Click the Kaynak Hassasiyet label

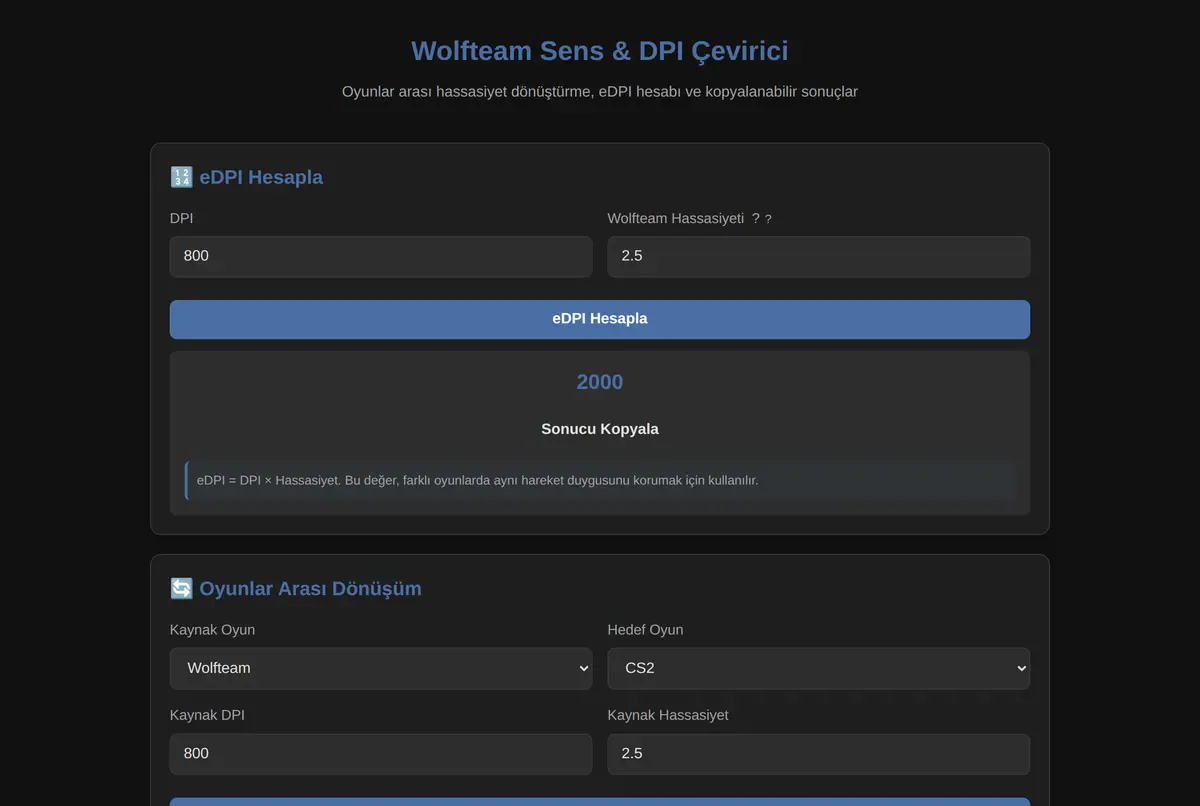coord(668,715)
